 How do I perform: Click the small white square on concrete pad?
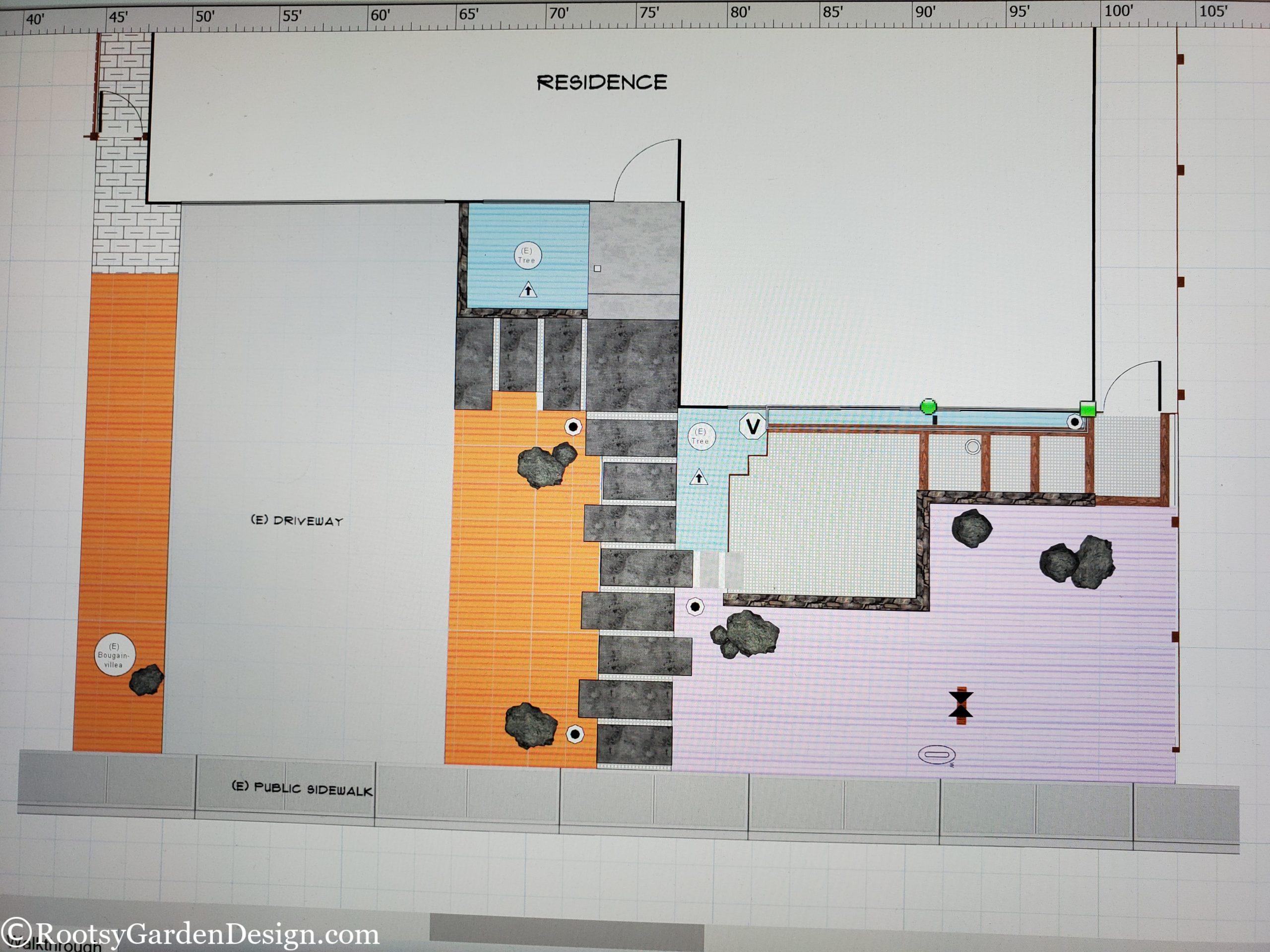597,269
